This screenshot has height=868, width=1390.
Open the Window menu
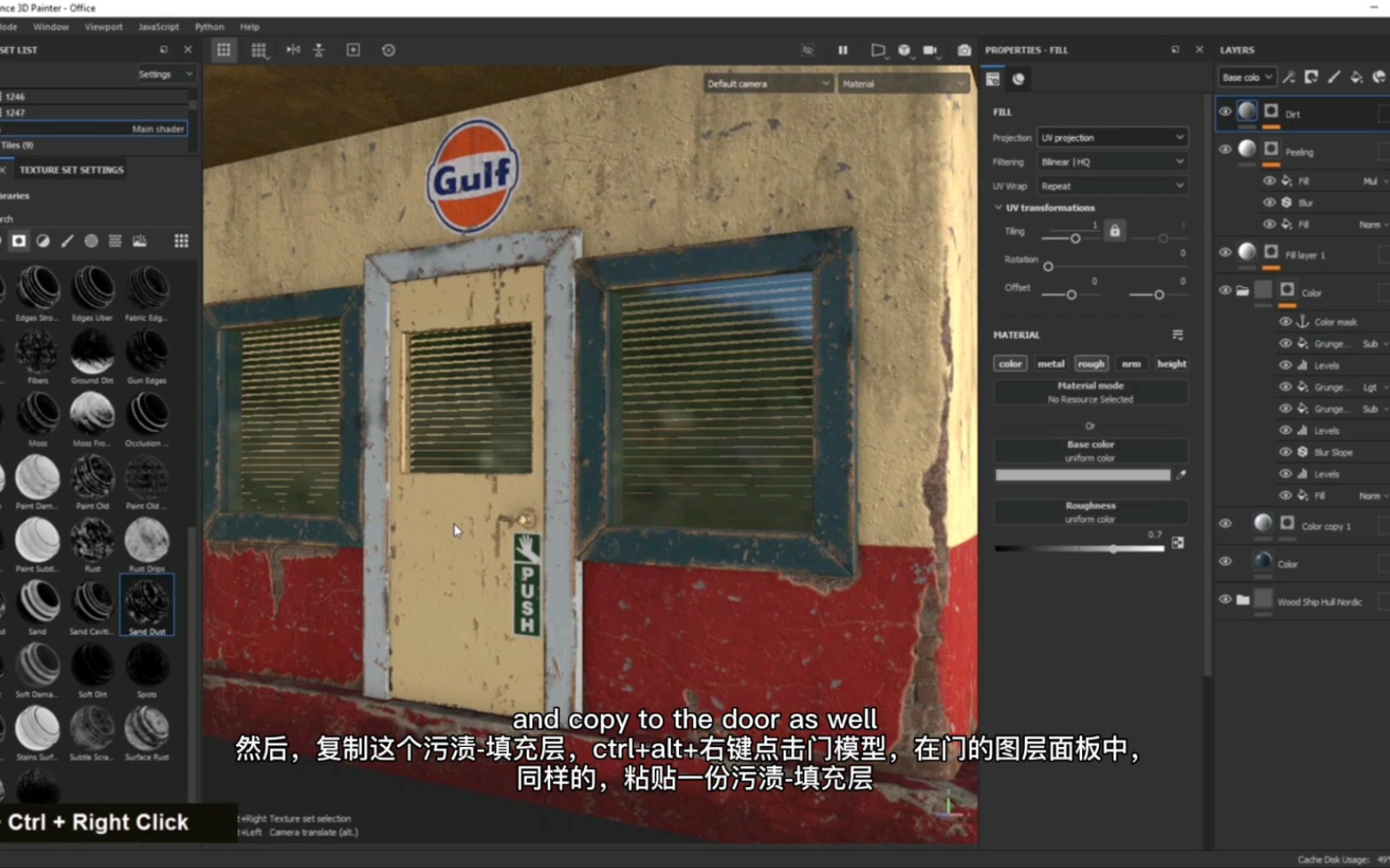click(51, 27)
